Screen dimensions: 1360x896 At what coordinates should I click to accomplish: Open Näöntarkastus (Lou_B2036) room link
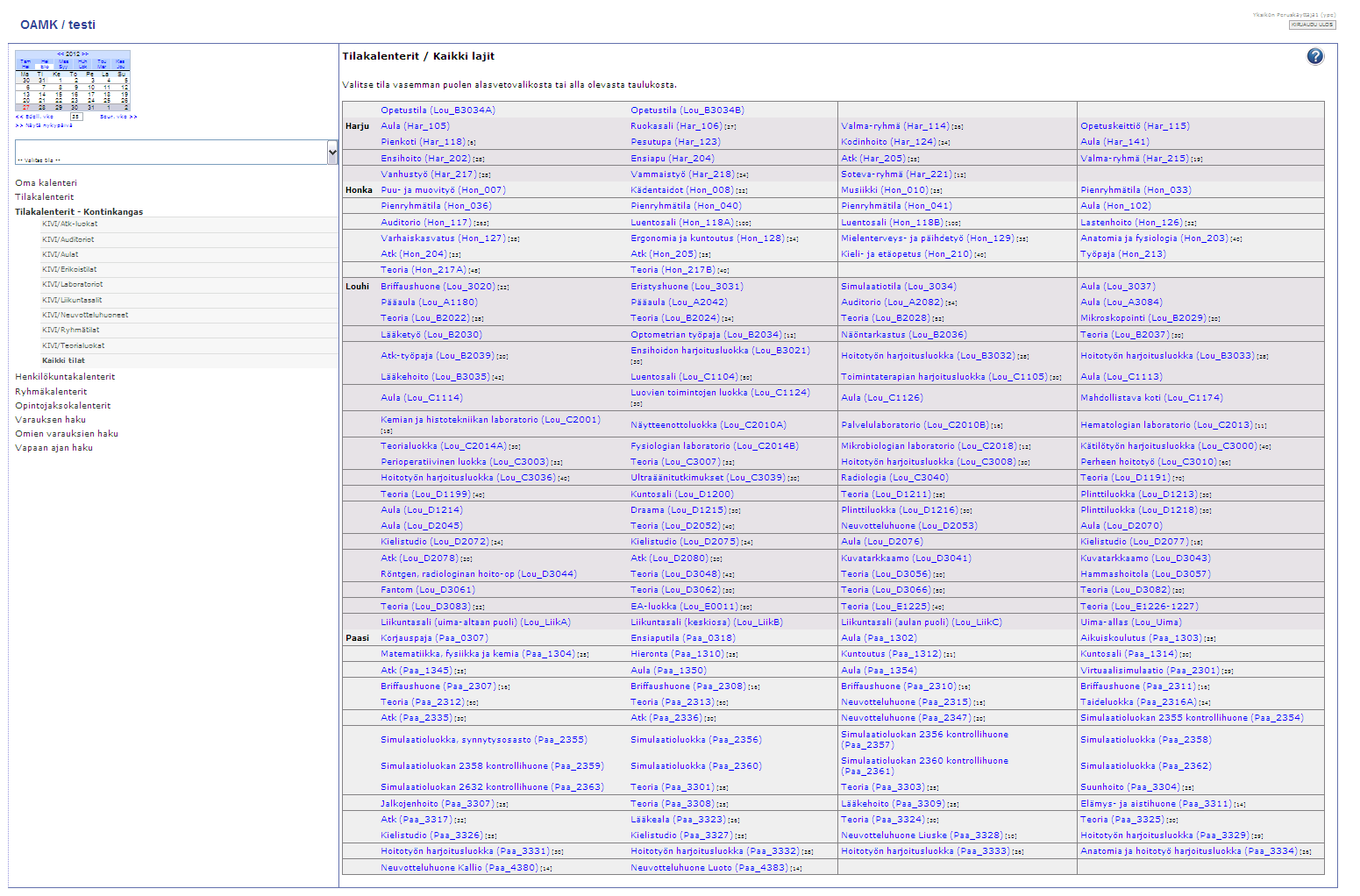tap(903, 335)
